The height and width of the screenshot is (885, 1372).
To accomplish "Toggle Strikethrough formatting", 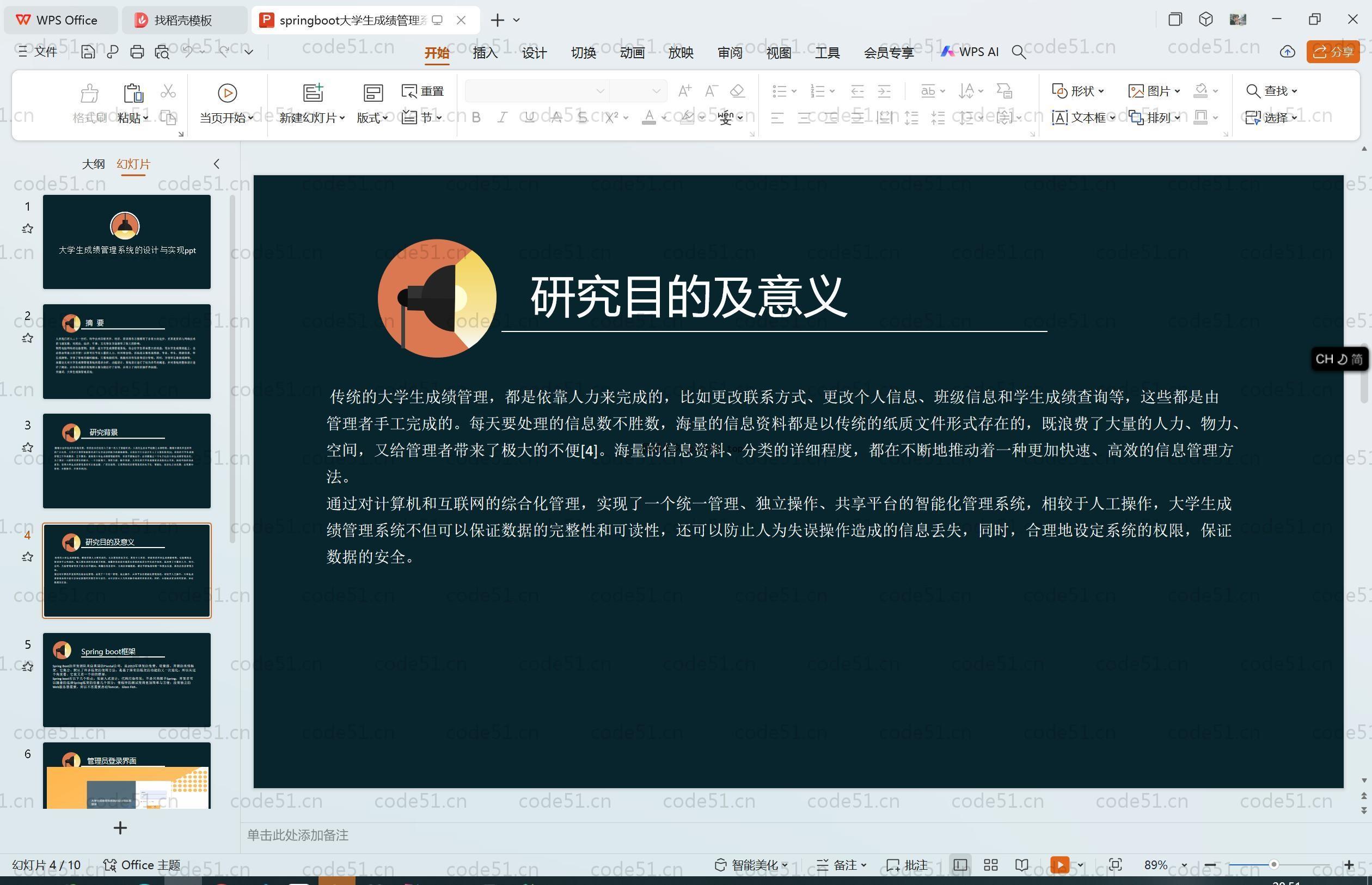I will tap(556, 118).
